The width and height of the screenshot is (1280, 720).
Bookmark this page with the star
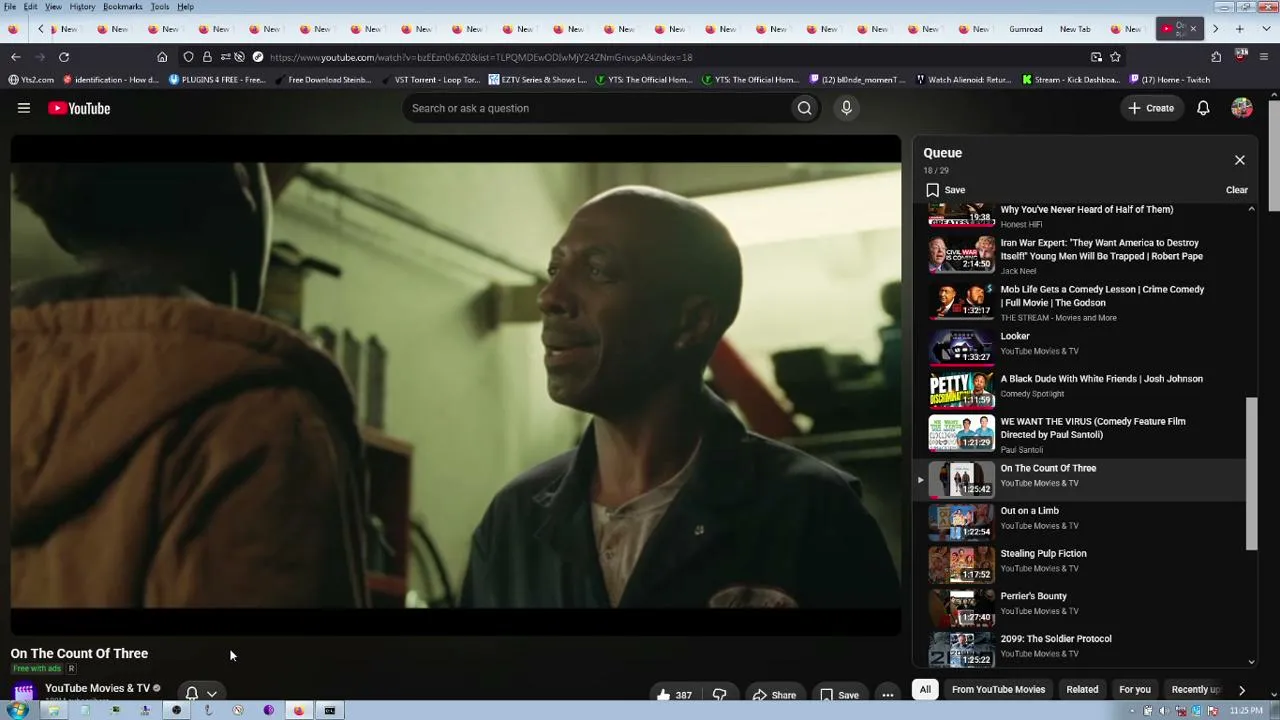click(x=1115, y=57)
